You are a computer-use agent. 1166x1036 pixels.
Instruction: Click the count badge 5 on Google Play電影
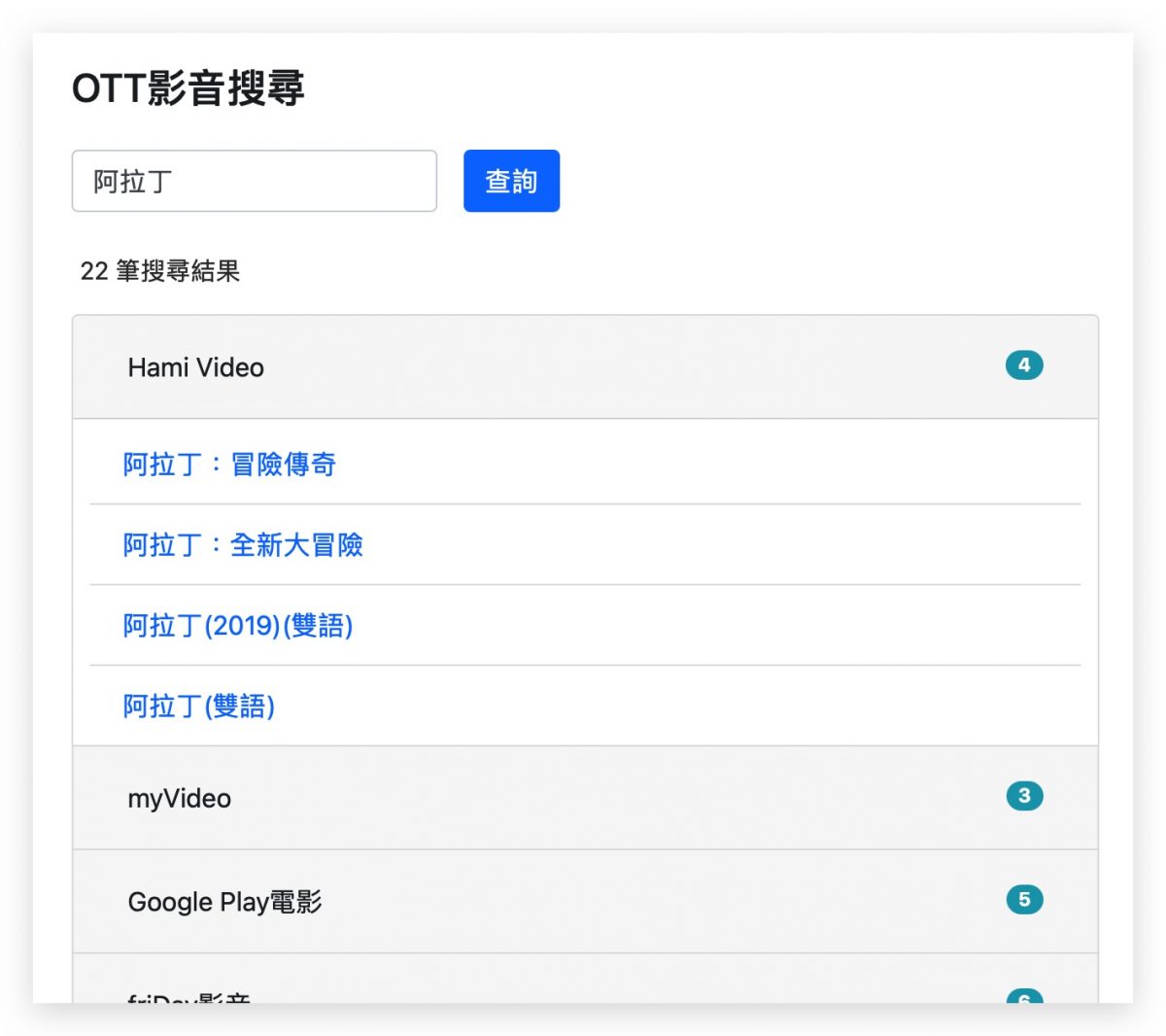coord(1024,900)
